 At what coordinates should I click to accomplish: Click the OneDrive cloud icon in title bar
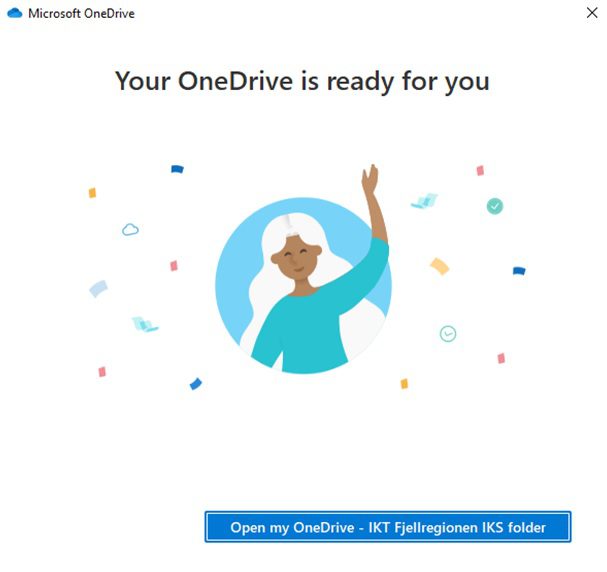tap(15, 13)
